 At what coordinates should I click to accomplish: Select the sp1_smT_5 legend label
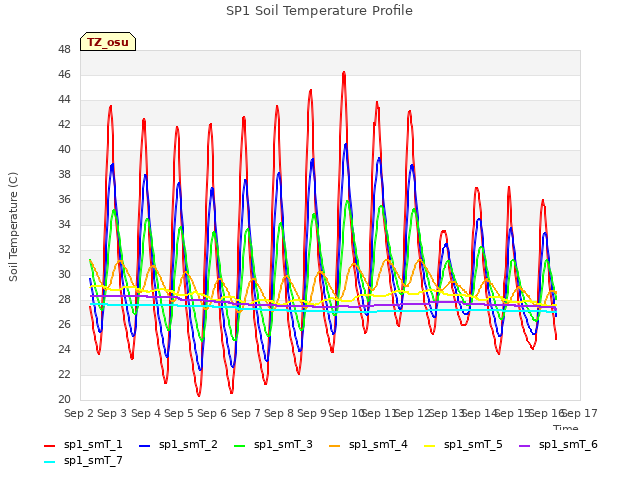pyautogui.click(x=473, y=444)
